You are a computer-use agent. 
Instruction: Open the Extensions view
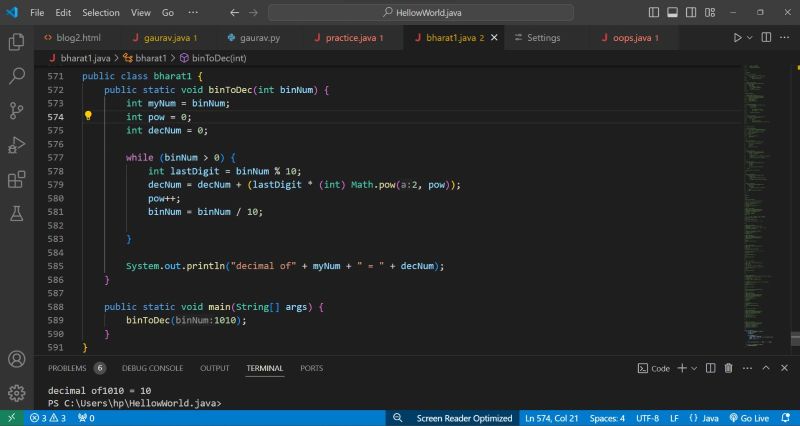pyautogui.click(x=16, y=179)
